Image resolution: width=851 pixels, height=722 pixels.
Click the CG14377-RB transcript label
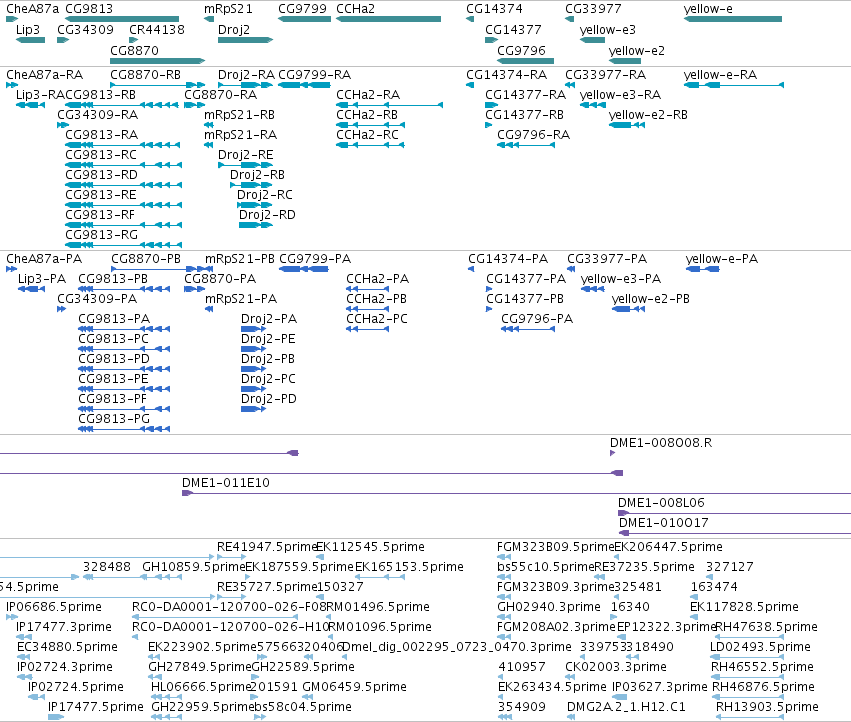524,115
